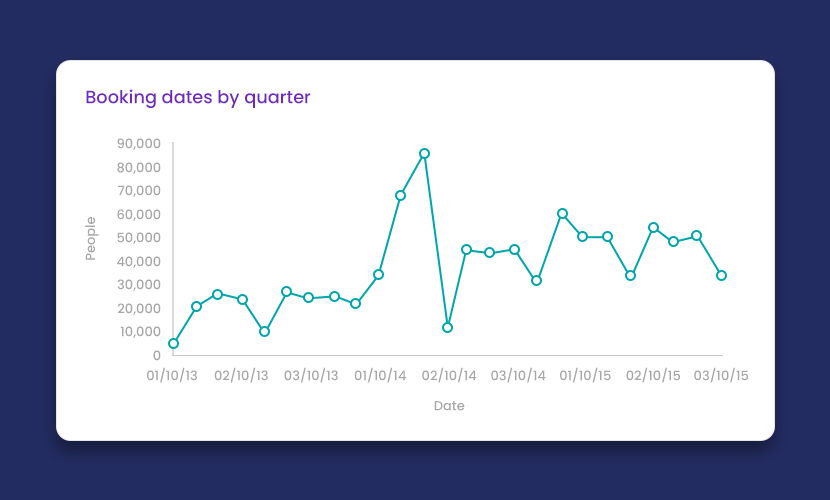Select the 50,000 y-axis label
Screen dimensions: 830x500
(x=138, y=238)
